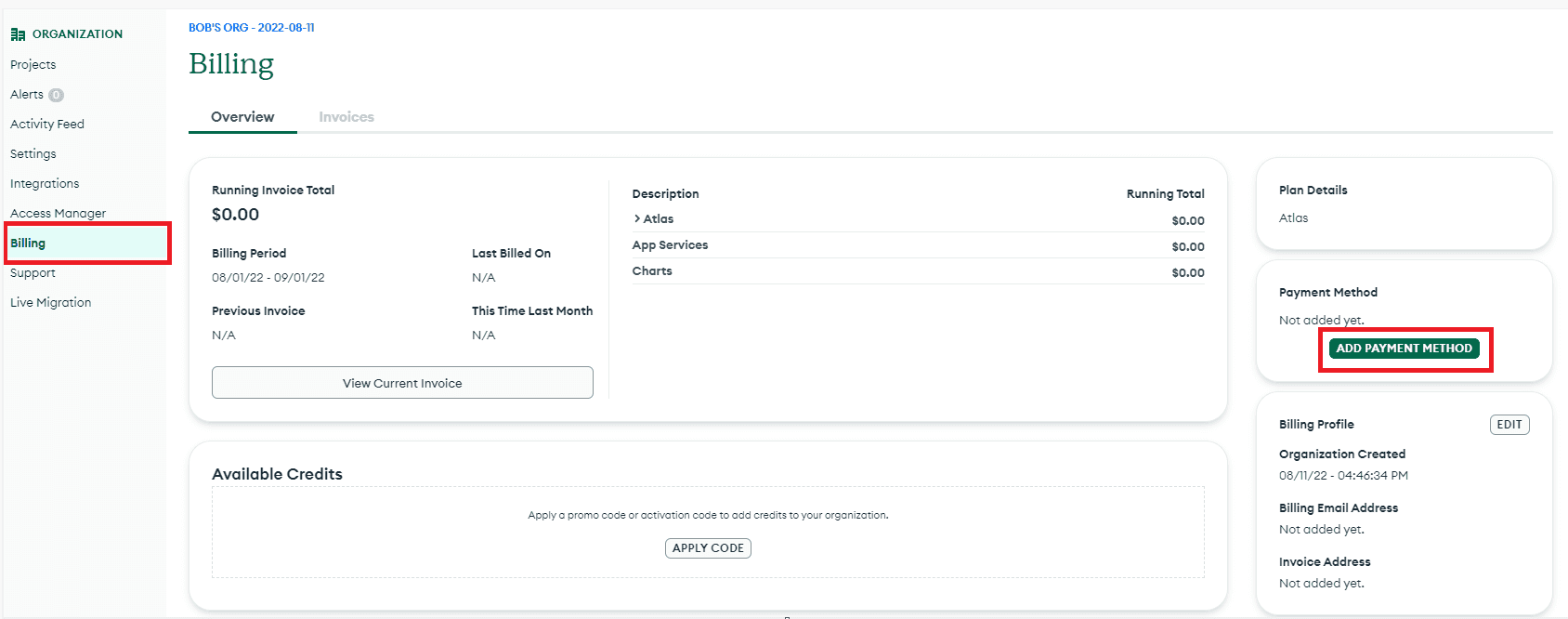This screenshot has height=619, width=1568.
Task: Switch to the Invoices tab
Action: point(346,117)
